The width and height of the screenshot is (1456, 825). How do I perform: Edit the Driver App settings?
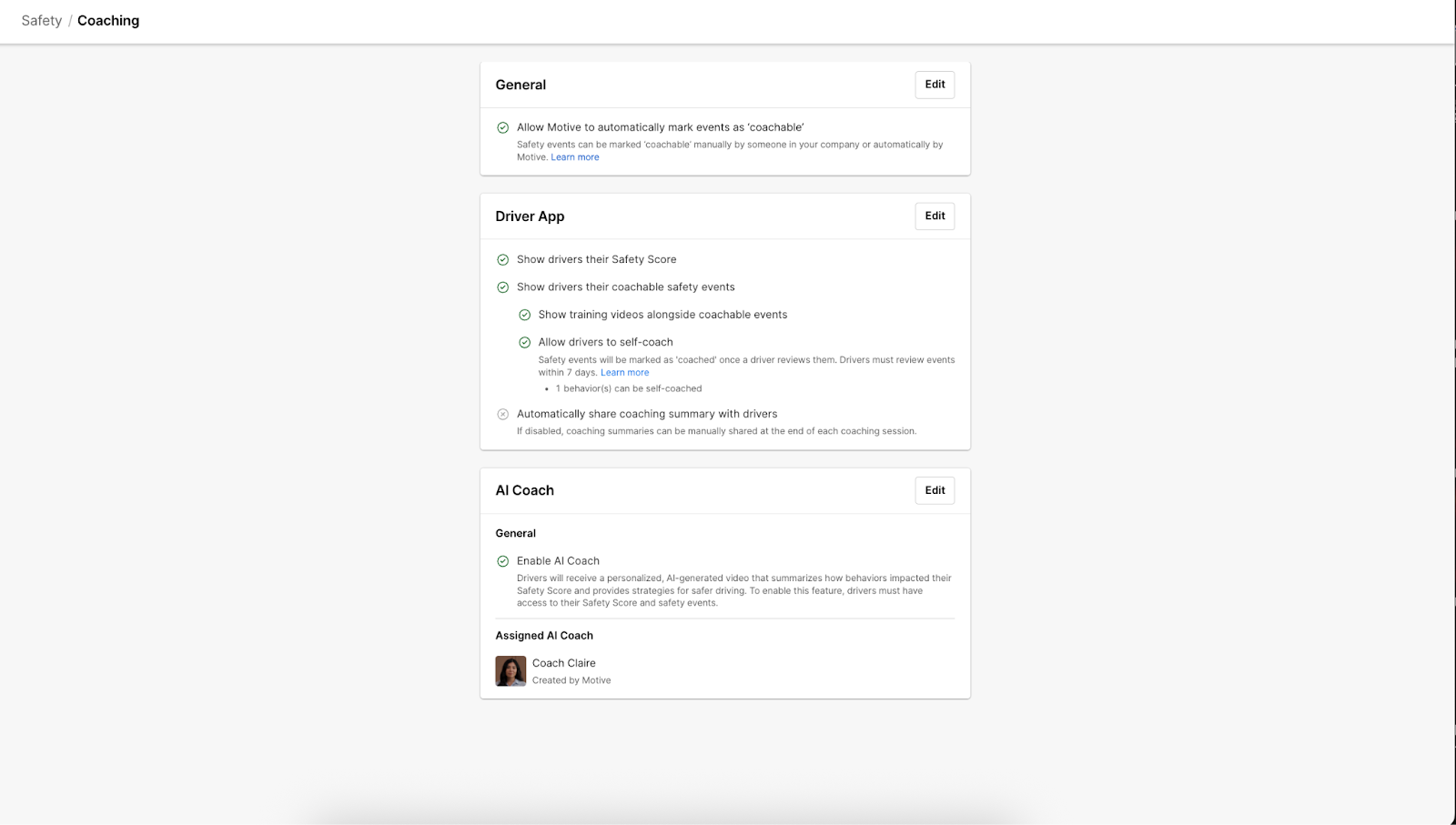(935, 216)
